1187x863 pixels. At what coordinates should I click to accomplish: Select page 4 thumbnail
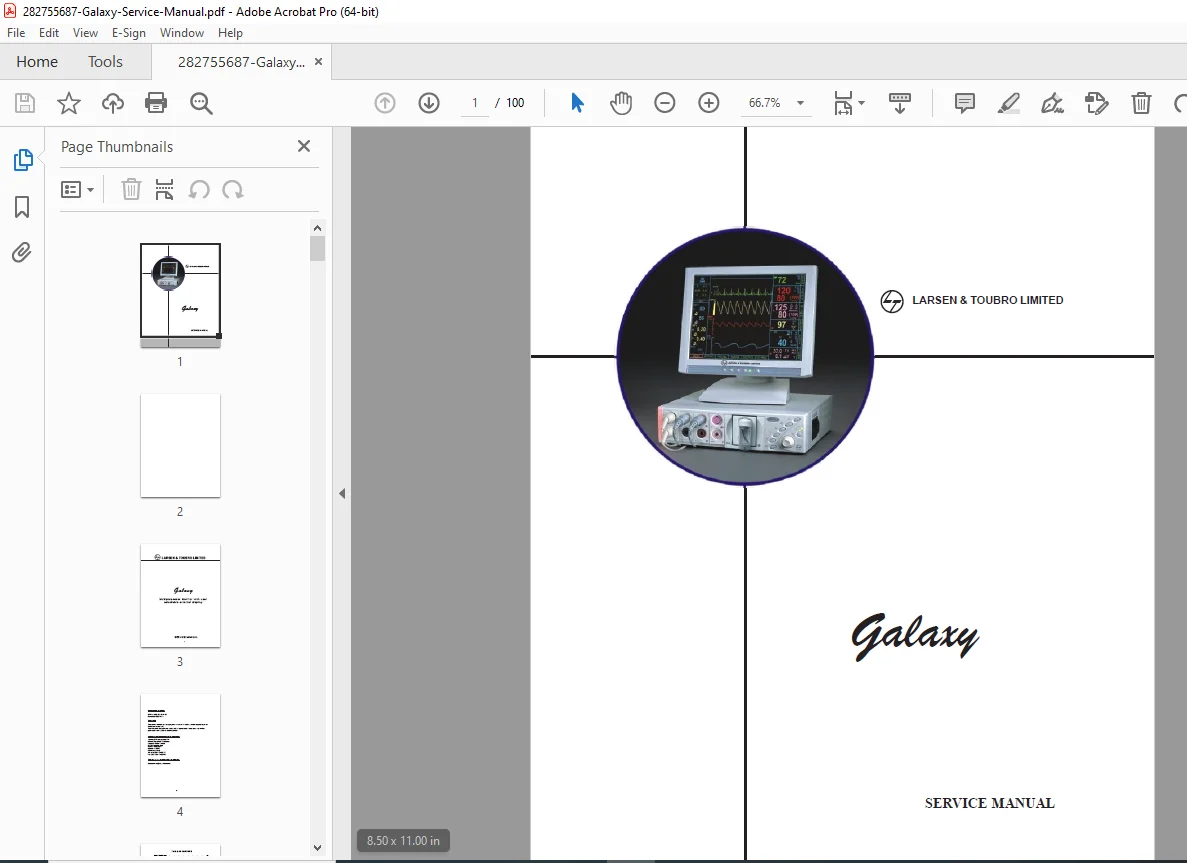[180, 745]
